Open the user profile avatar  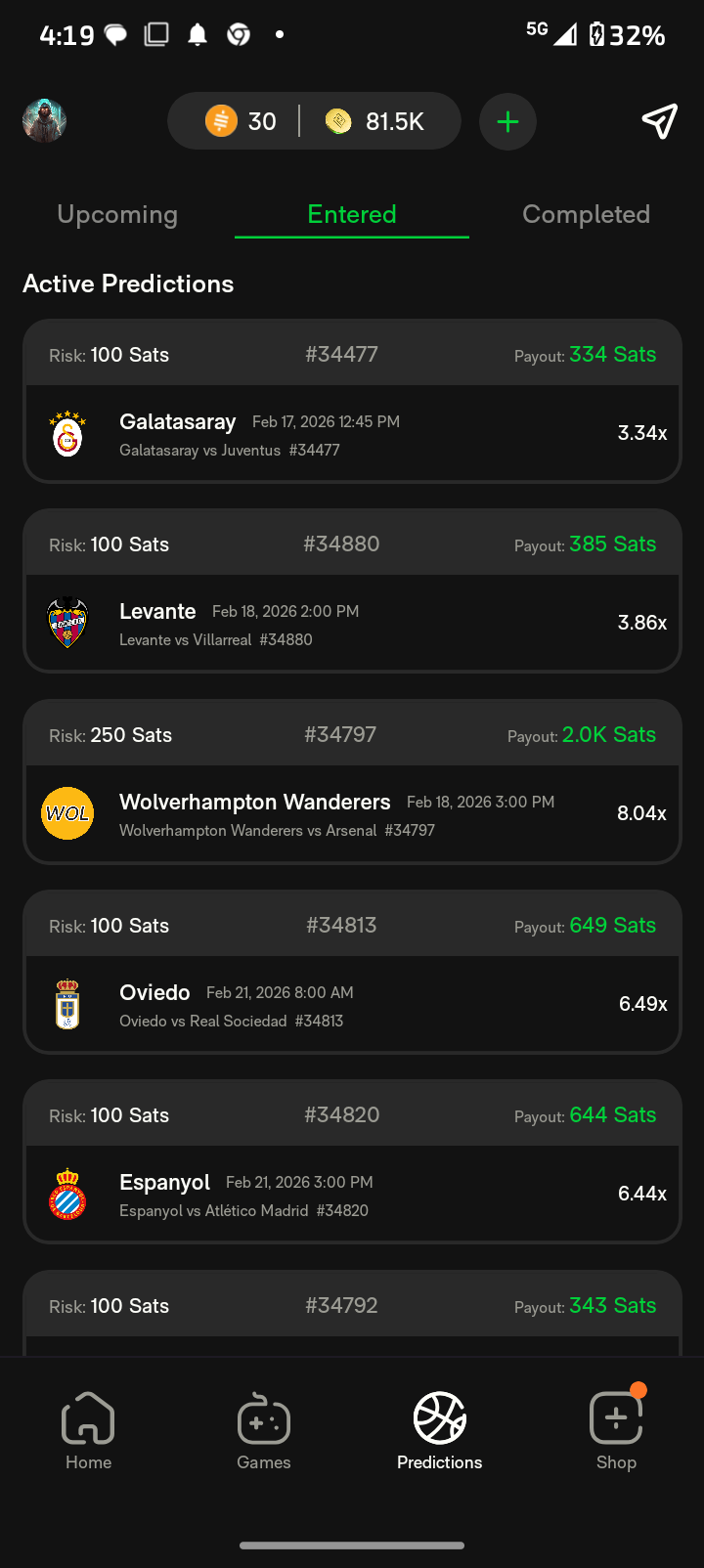[44, 121]
